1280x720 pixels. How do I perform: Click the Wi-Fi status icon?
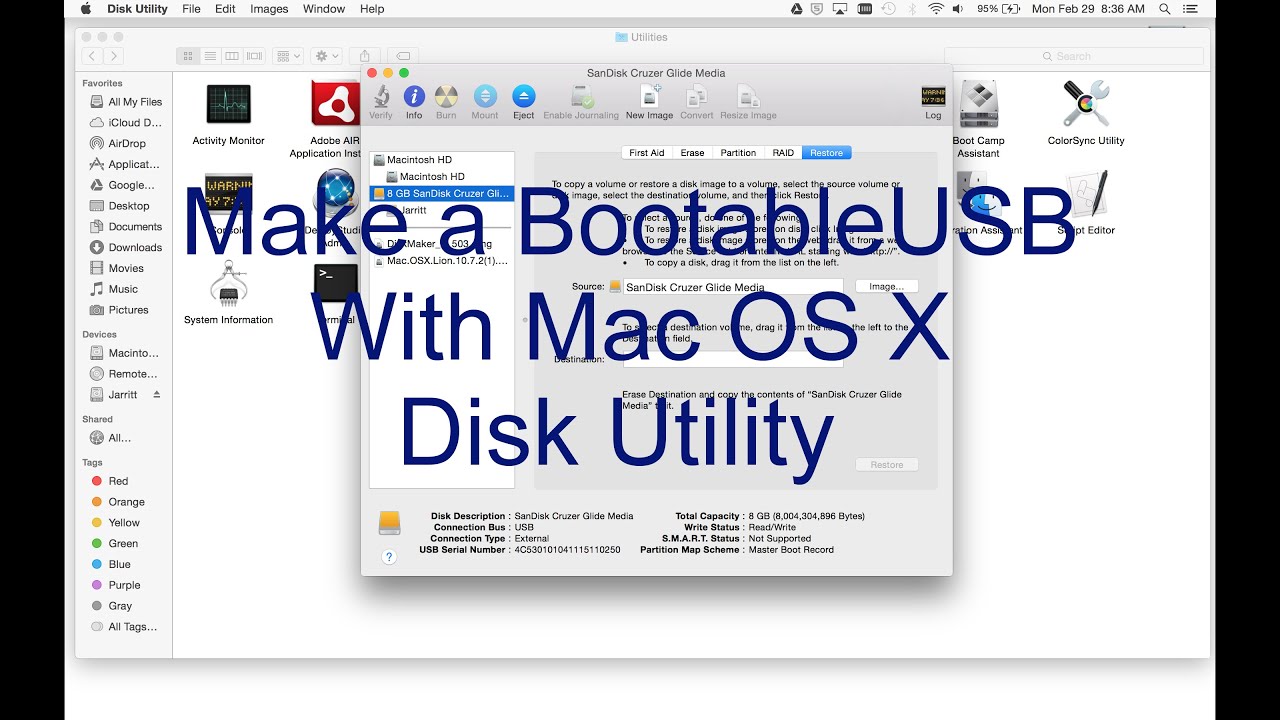click(936, 9)
